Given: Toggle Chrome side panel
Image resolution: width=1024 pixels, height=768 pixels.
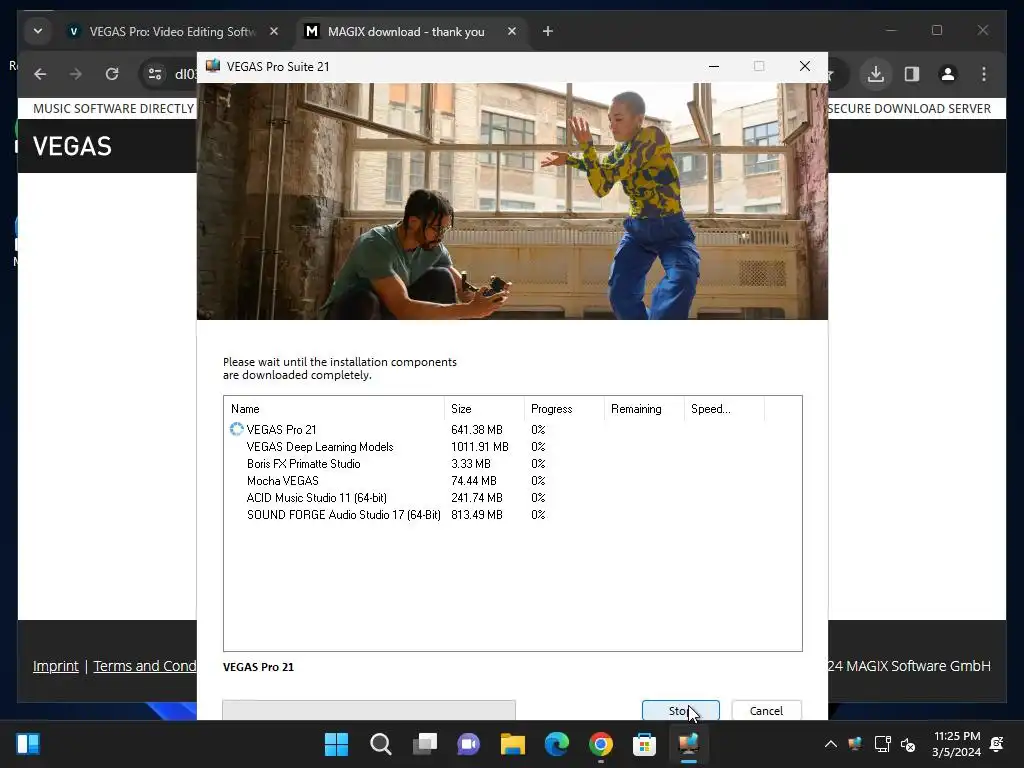Looking at the screenshot, I should (912, 74).
